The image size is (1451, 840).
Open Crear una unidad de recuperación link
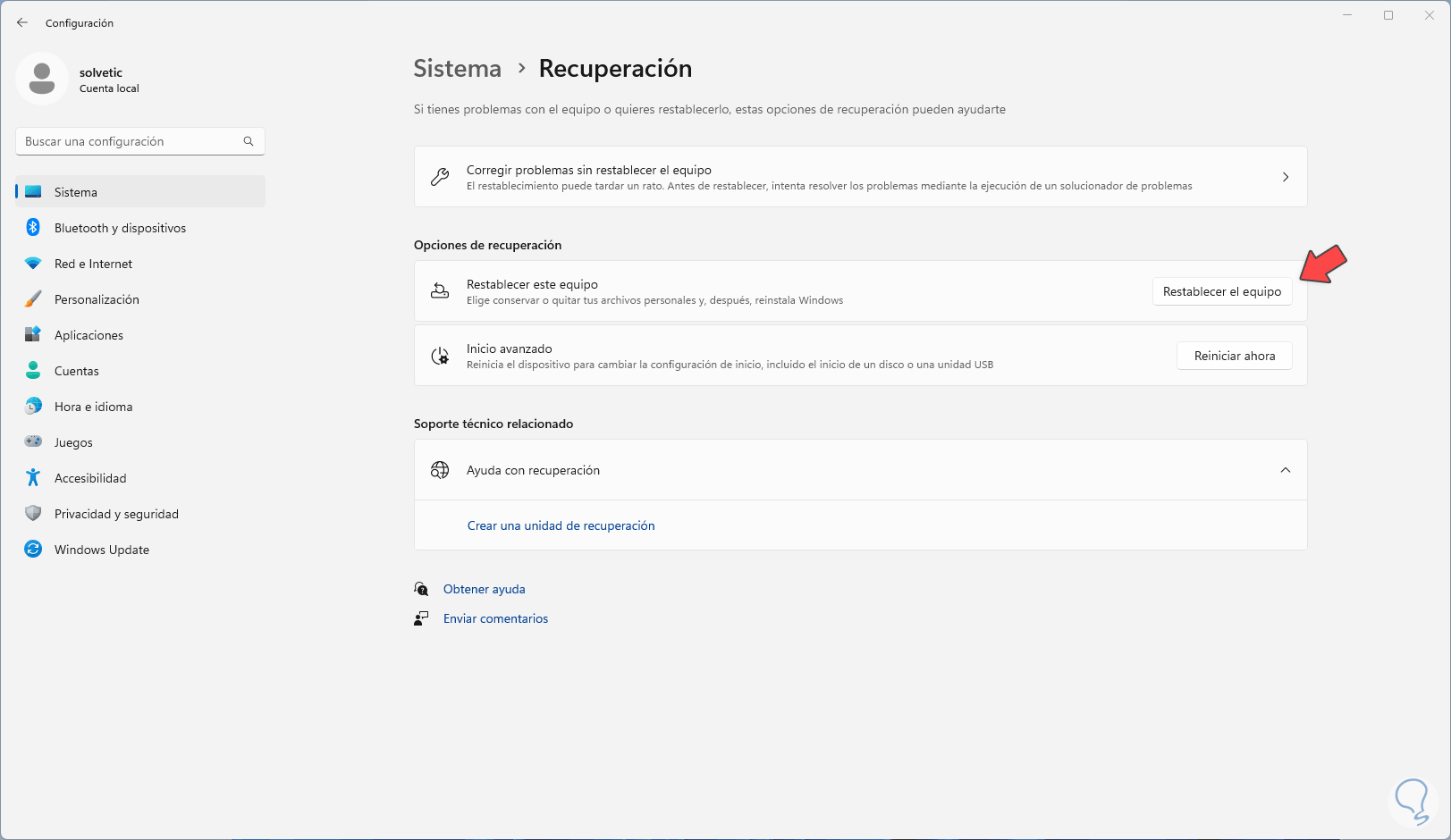click(x=561, y=525)
